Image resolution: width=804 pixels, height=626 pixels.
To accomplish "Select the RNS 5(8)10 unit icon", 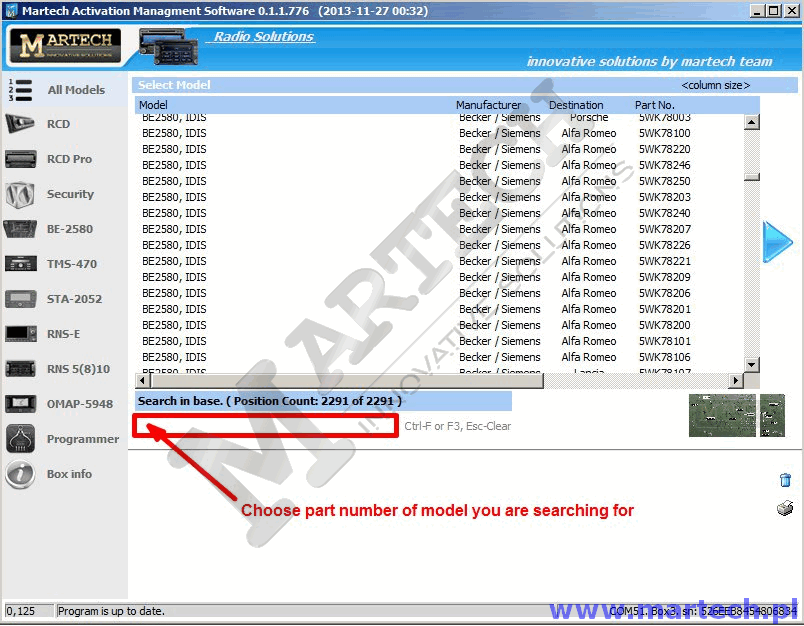I will tap(21, 369).
